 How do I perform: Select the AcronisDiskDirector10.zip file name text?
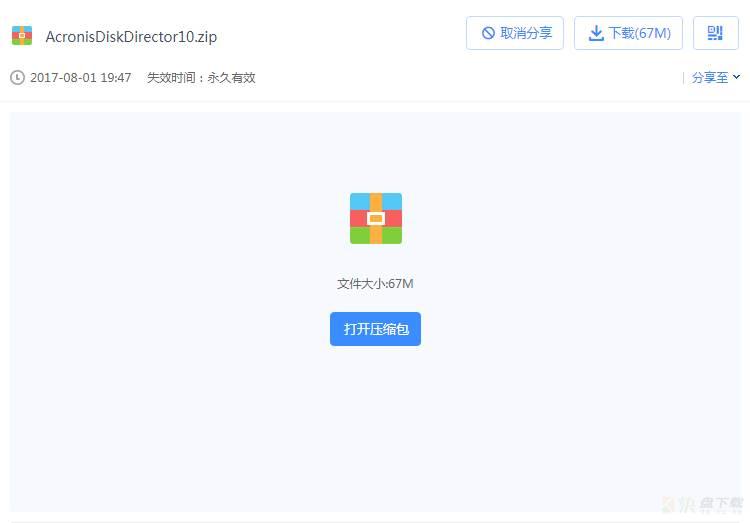pyautogui.click(x=131, y=36)
